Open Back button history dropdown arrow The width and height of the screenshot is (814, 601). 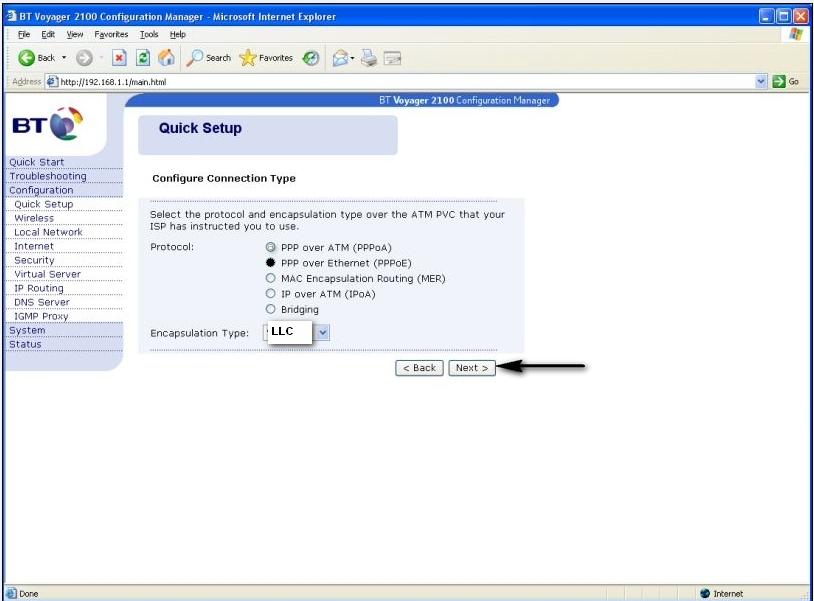tap(64, 58)
